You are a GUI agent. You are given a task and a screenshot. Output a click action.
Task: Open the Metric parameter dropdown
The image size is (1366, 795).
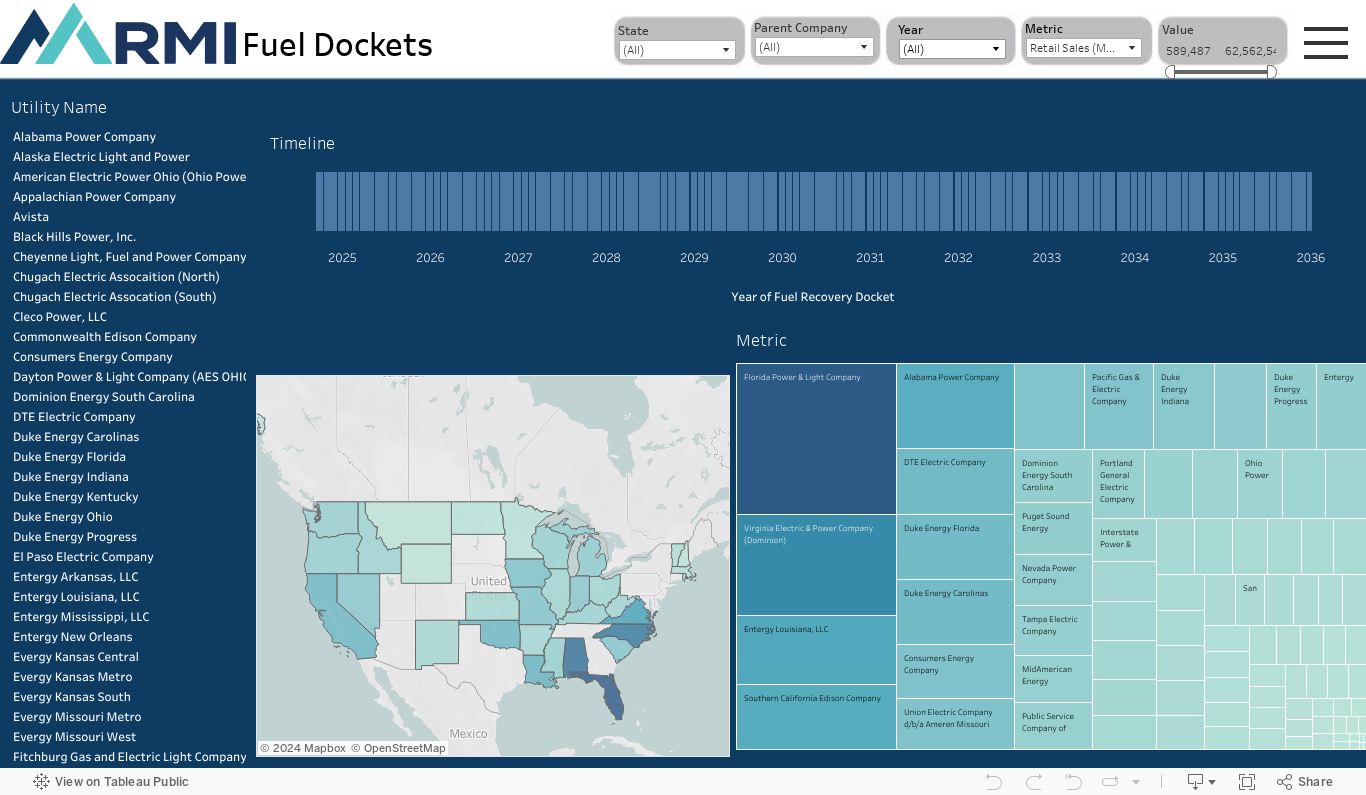(1084, 48)
